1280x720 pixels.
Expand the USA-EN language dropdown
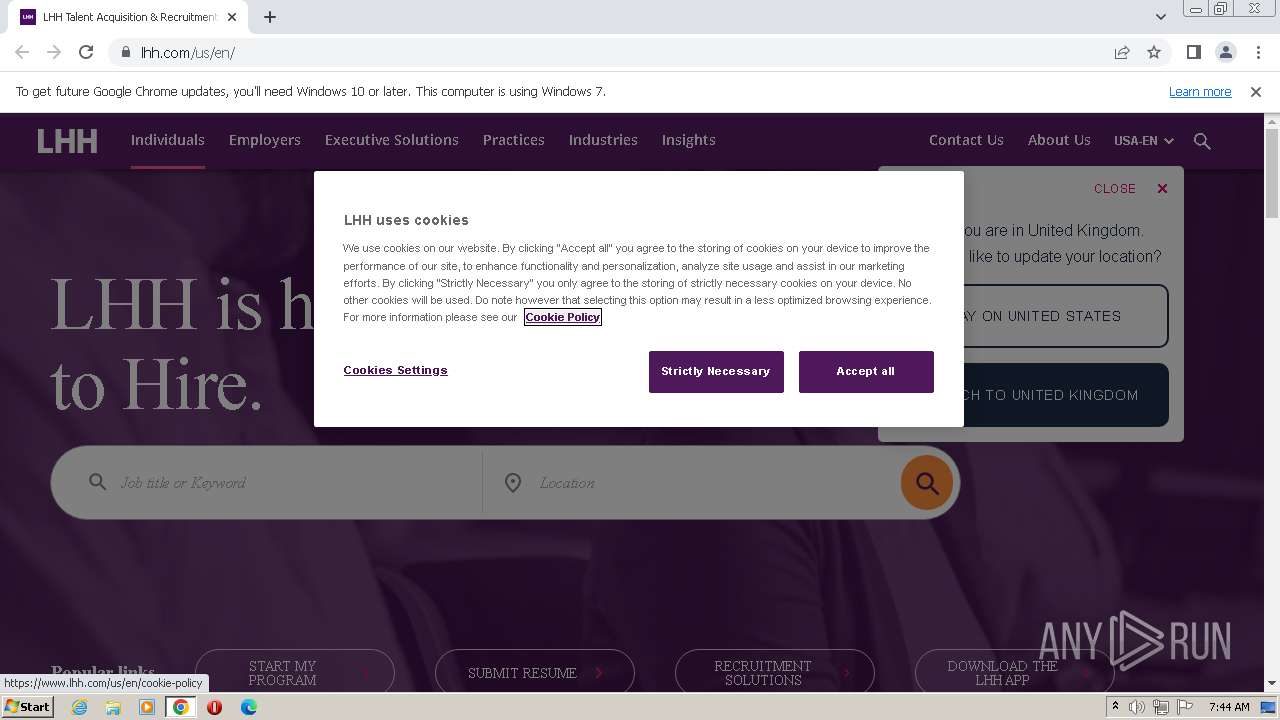click(x=1143, y=141)
